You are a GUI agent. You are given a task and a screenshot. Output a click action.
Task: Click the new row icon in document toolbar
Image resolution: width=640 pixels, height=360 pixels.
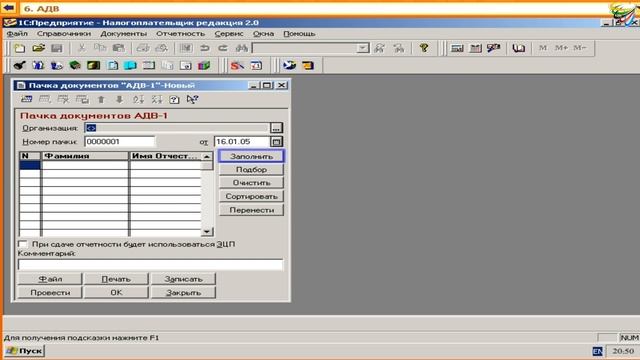(27, 99)
